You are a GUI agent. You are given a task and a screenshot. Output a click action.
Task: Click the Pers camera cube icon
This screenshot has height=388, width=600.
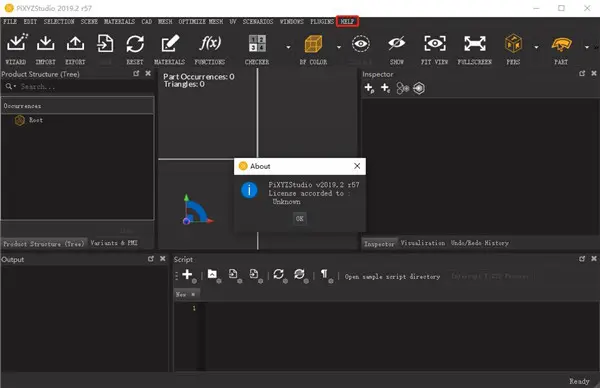[x=513, y=43]
